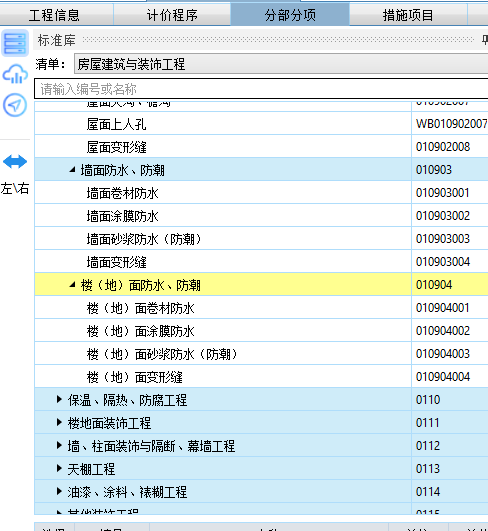Open the 措施项目 tab
The image size is (488, 531).
tap(408, 15)
